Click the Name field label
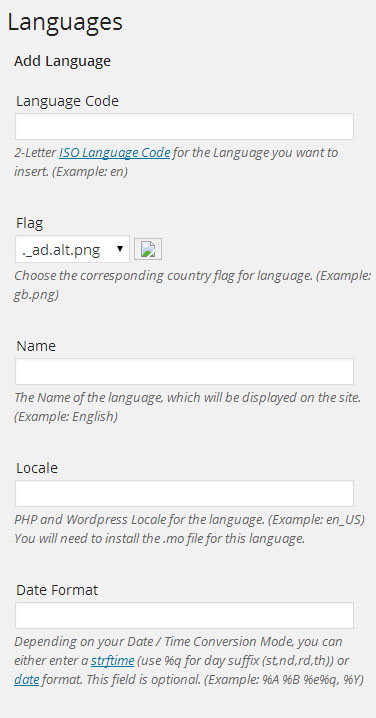This screenshot has width=376, height=718. tap(36, 346)
